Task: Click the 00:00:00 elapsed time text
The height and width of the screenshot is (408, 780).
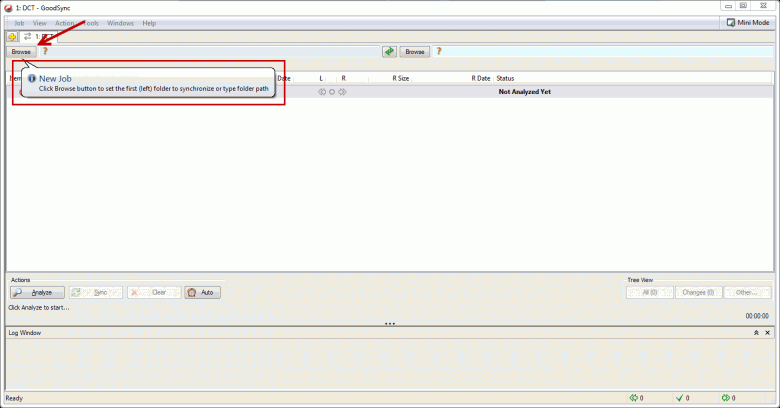Action: 757,316
